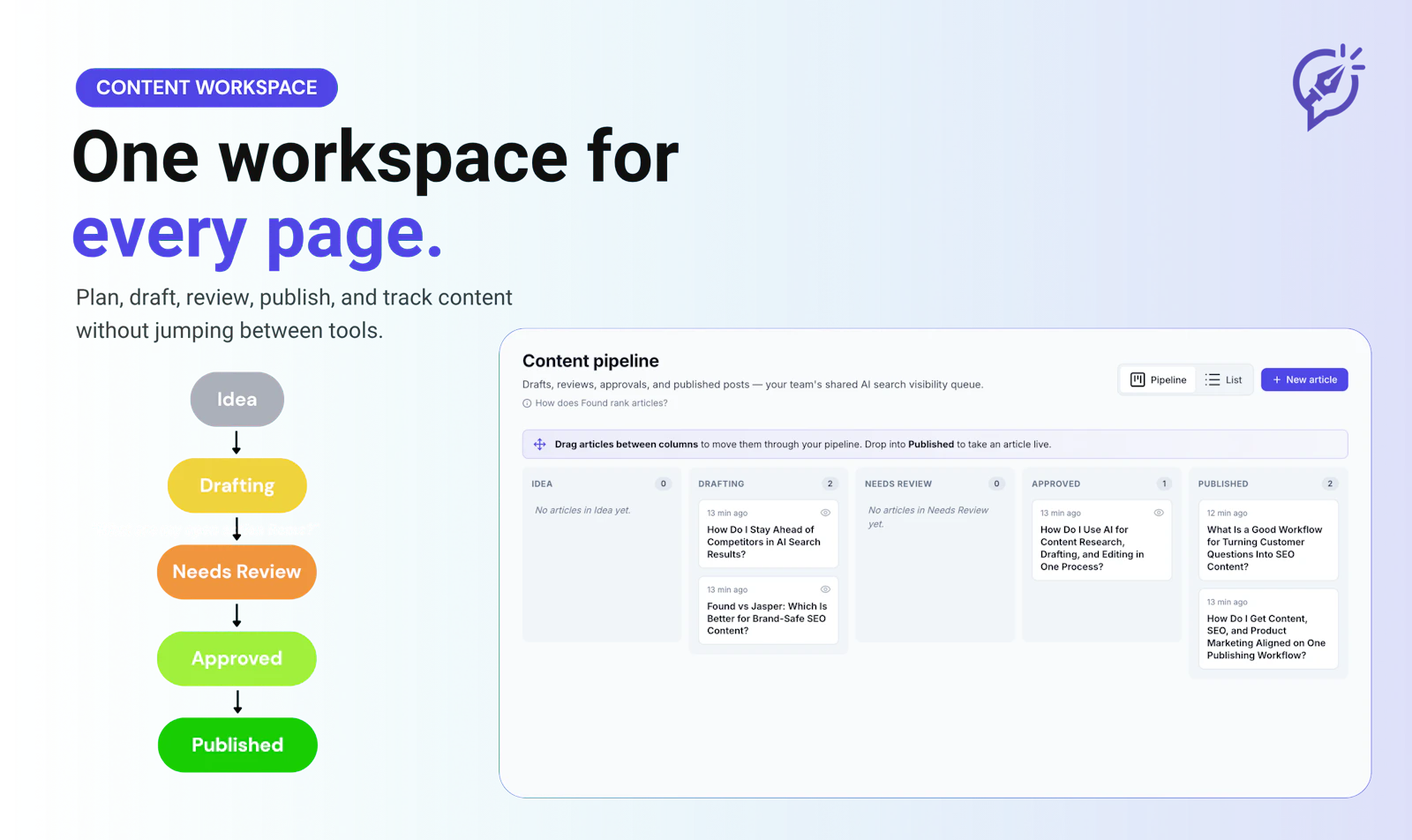Open 'How Do I Use AI for Content Research' card
The width and height of the screenshot is (1412, 840).
click(1101, 540)
